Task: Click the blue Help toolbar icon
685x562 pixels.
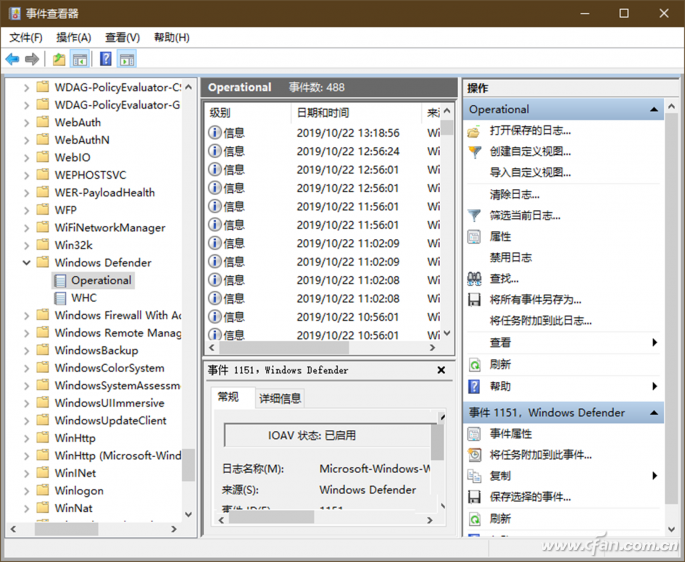Action: 105,60
